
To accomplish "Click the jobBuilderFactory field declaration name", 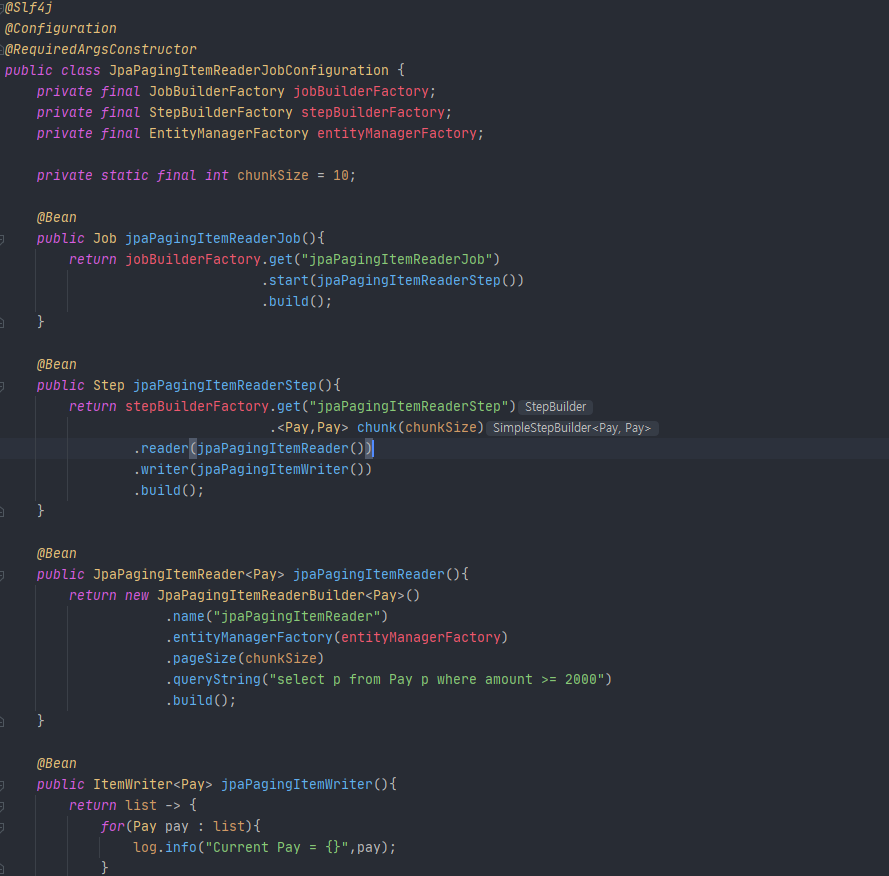I will (361, 91).
